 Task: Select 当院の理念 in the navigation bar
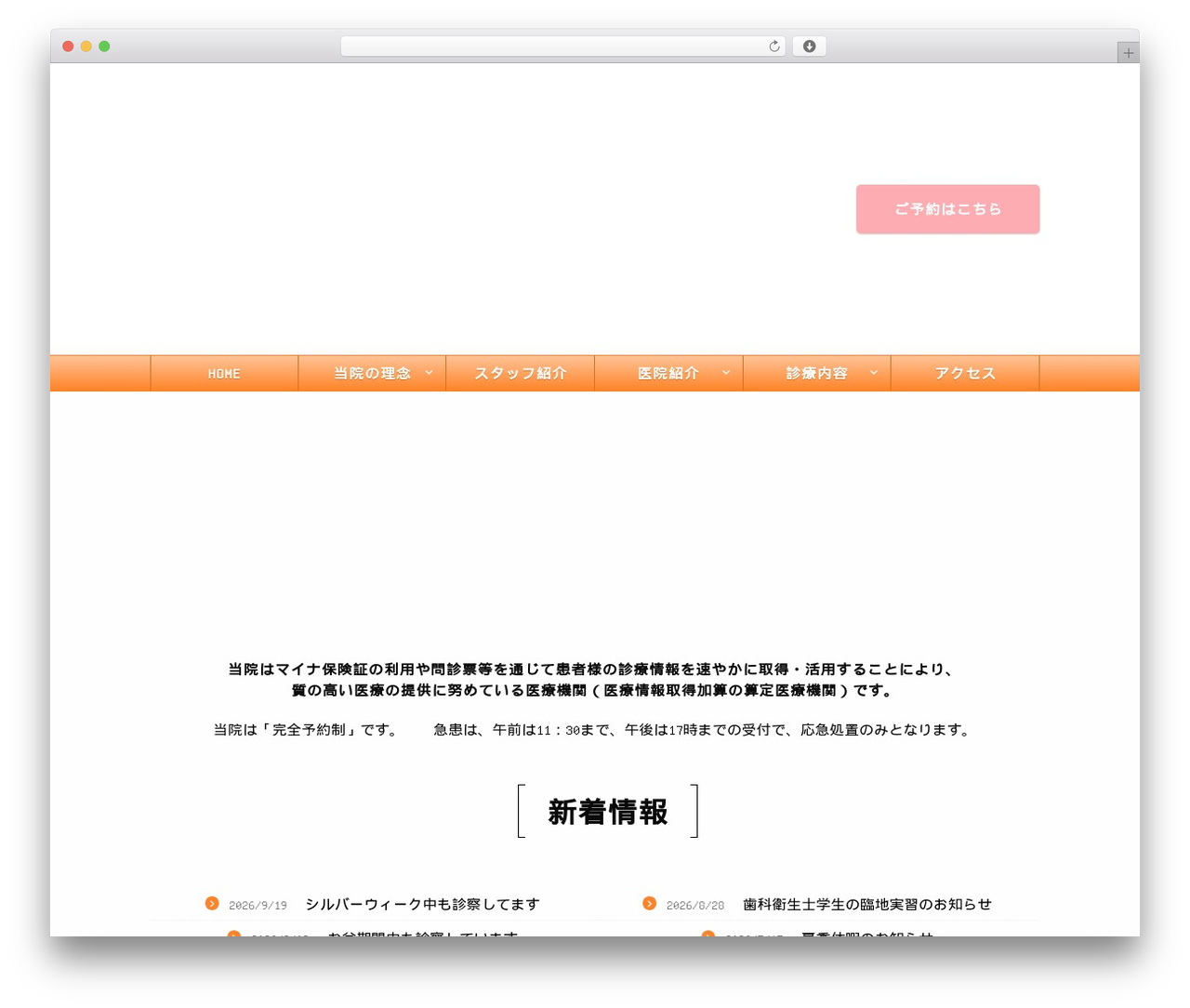tap(372, 373)
